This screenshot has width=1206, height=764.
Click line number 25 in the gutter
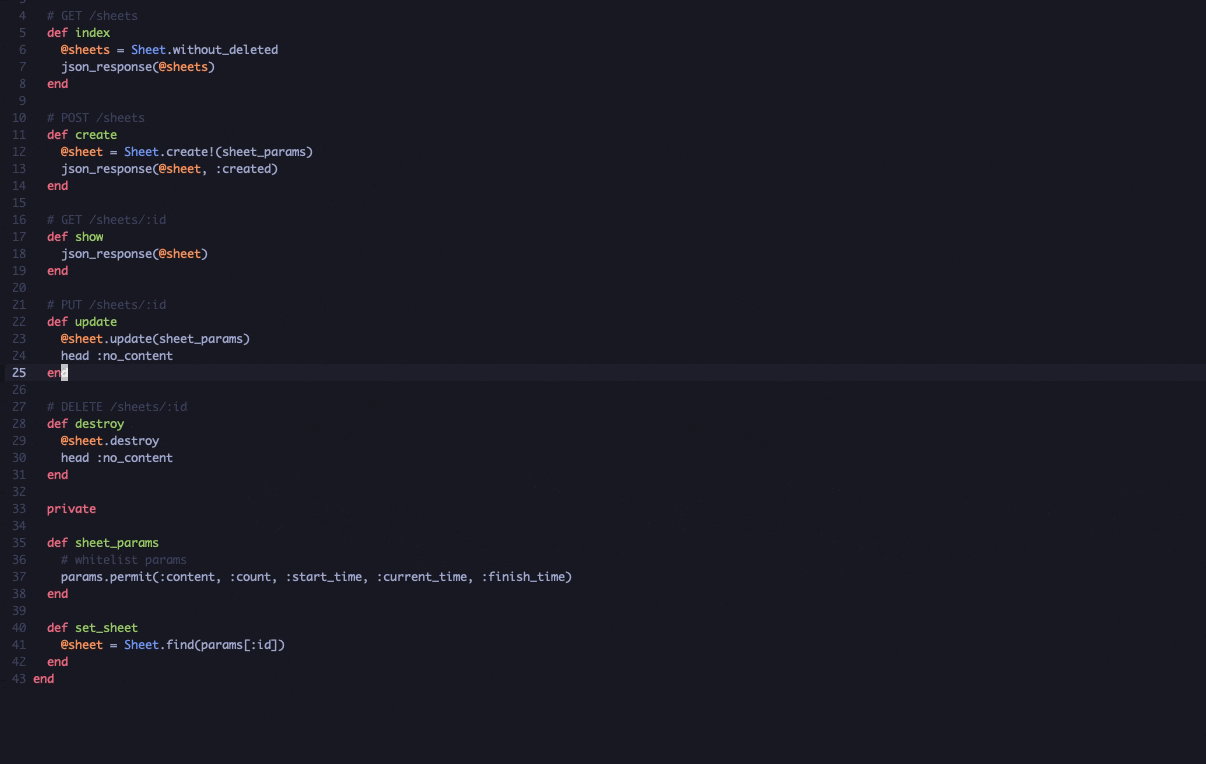coord(18,372)
